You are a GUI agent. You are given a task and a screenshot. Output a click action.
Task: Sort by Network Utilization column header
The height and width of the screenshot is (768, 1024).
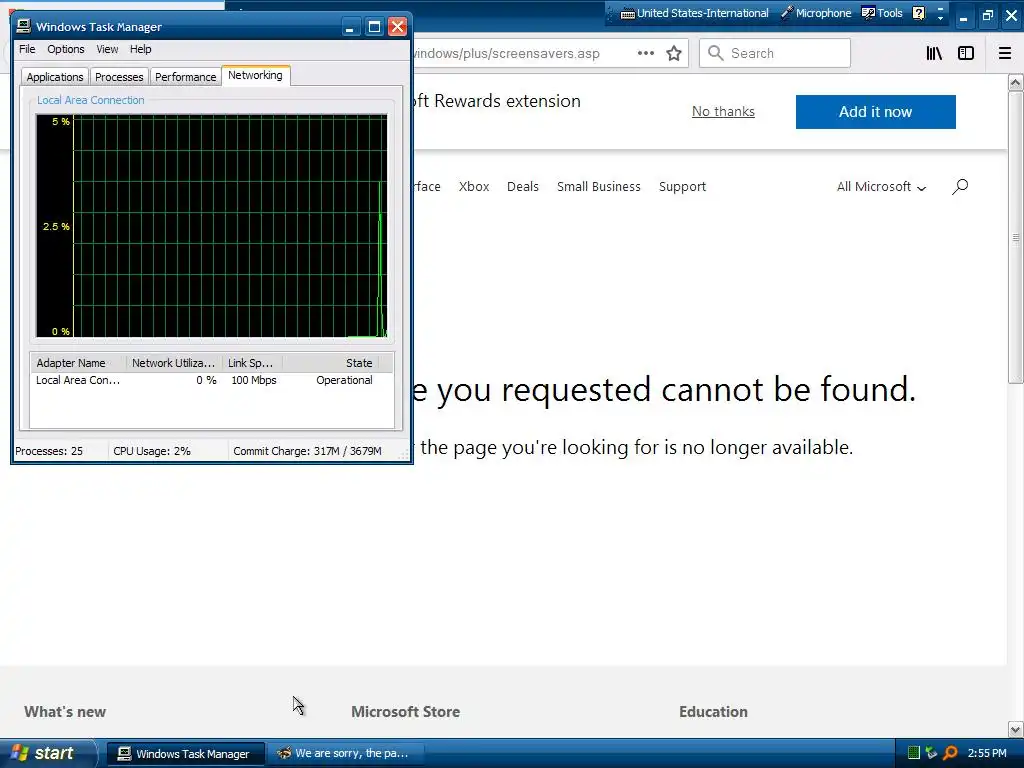tap(174, 362)
